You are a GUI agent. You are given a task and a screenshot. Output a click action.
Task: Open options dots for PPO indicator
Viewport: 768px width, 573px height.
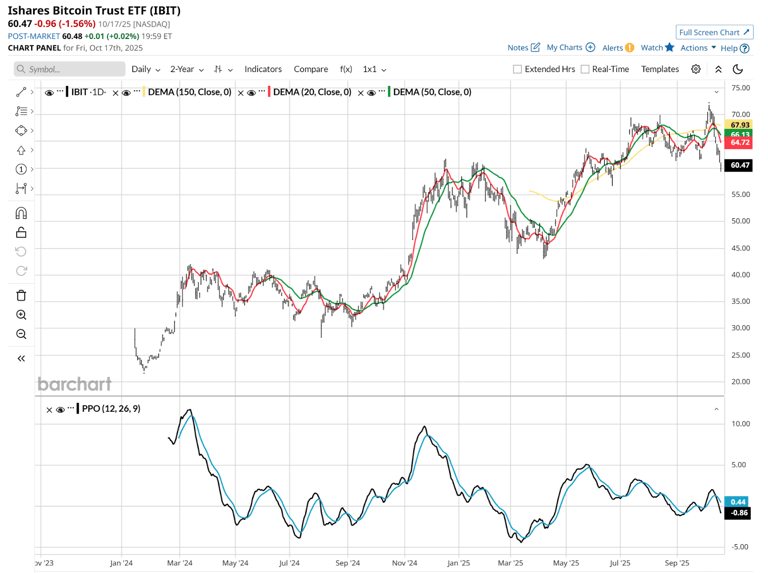coord(71,408)
